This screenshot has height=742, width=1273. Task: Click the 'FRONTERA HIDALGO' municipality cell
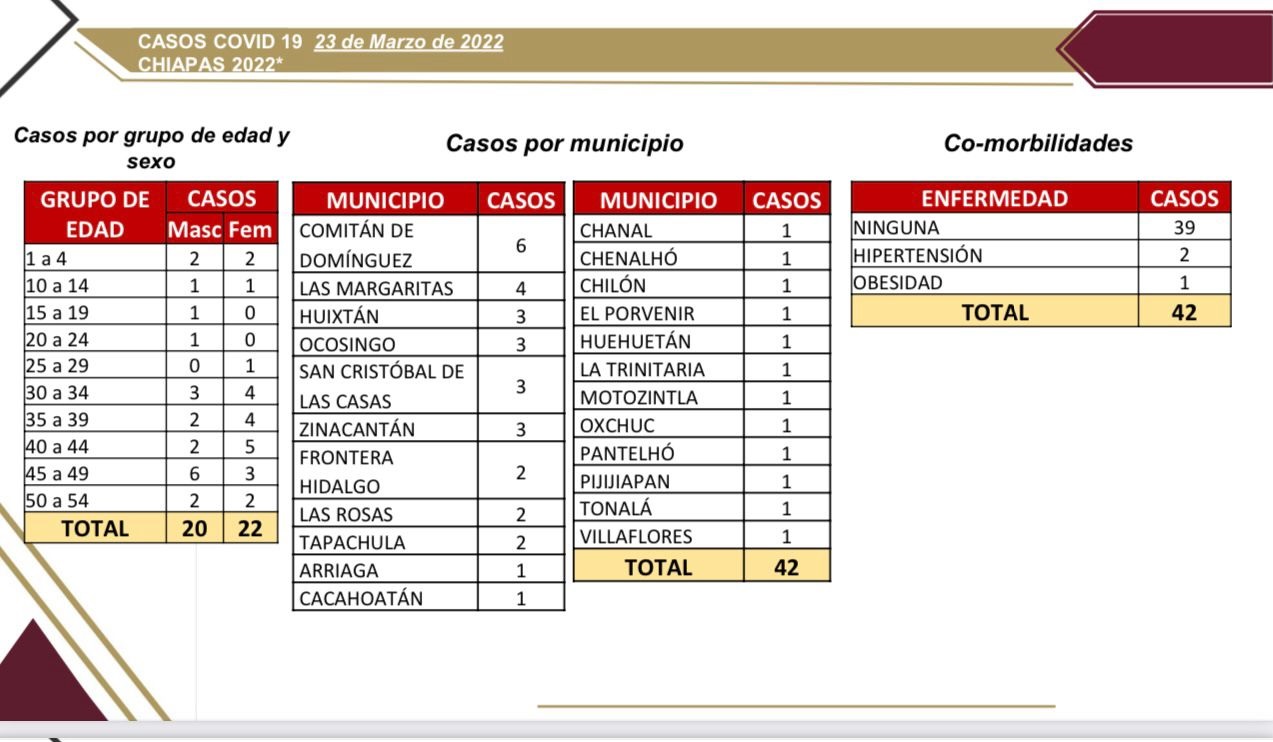[x=385, y=471]
